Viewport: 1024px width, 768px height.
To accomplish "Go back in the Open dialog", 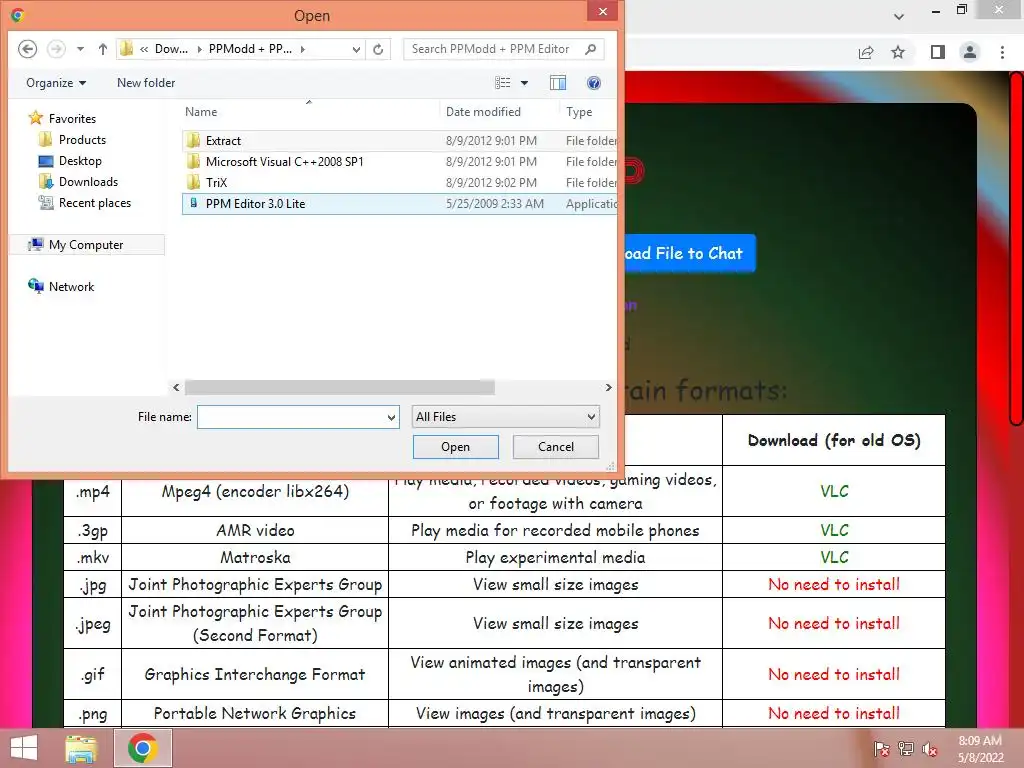I will click(x=27, y=49).
